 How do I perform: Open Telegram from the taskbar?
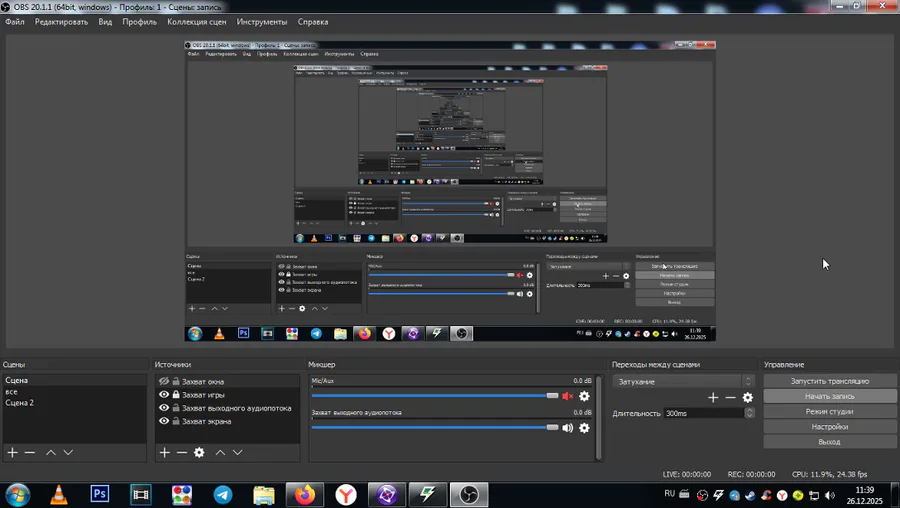tap(223, 495)
